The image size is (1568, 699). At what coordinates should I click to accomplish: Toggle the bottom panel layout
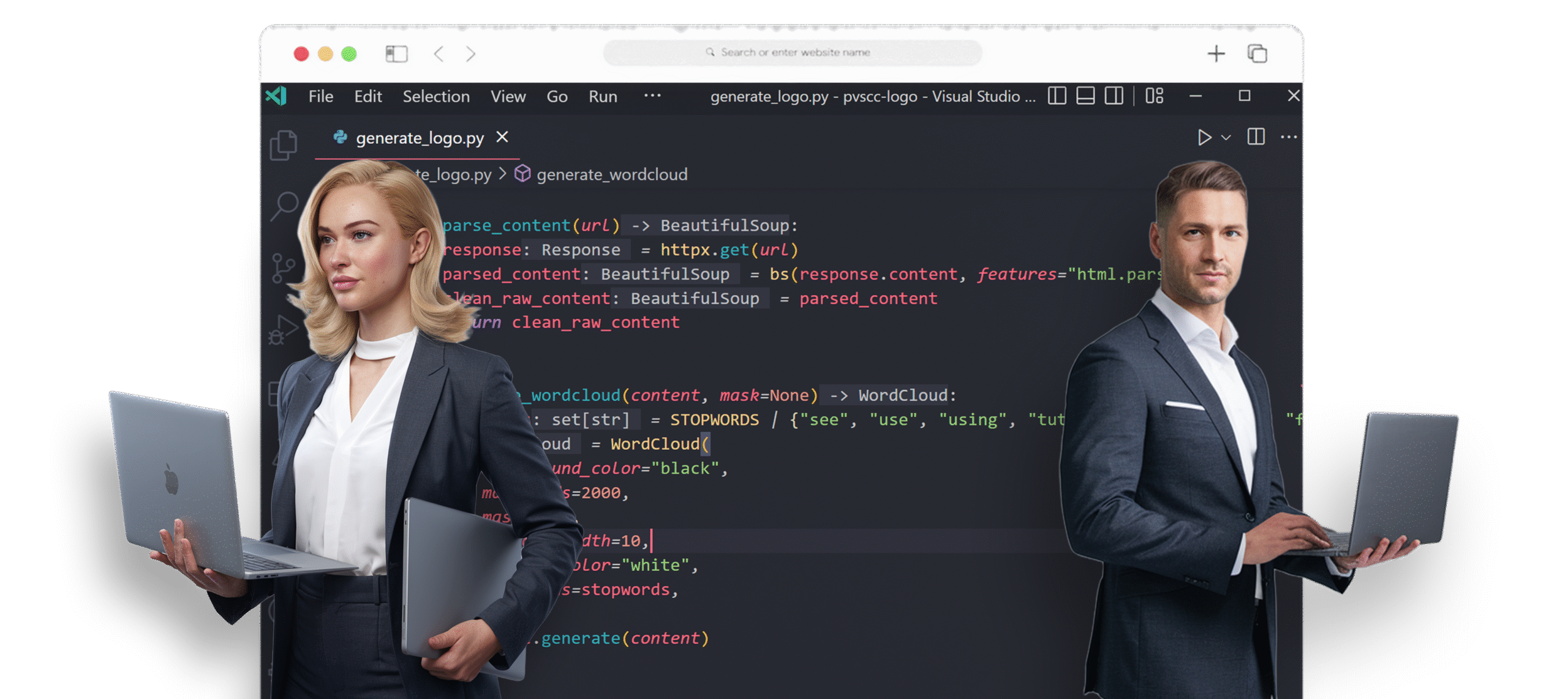click(x=1085, y=96)
